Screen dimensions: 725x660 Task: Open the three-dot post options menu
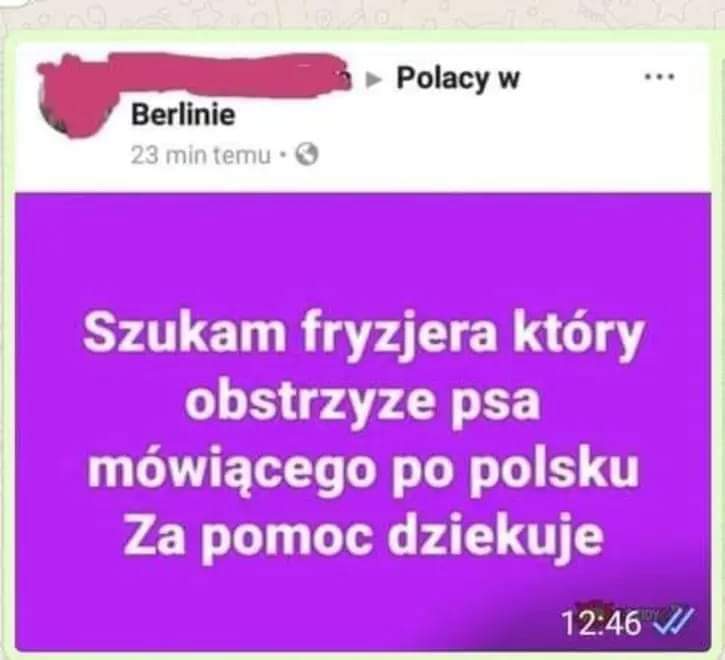pos(660,76)
